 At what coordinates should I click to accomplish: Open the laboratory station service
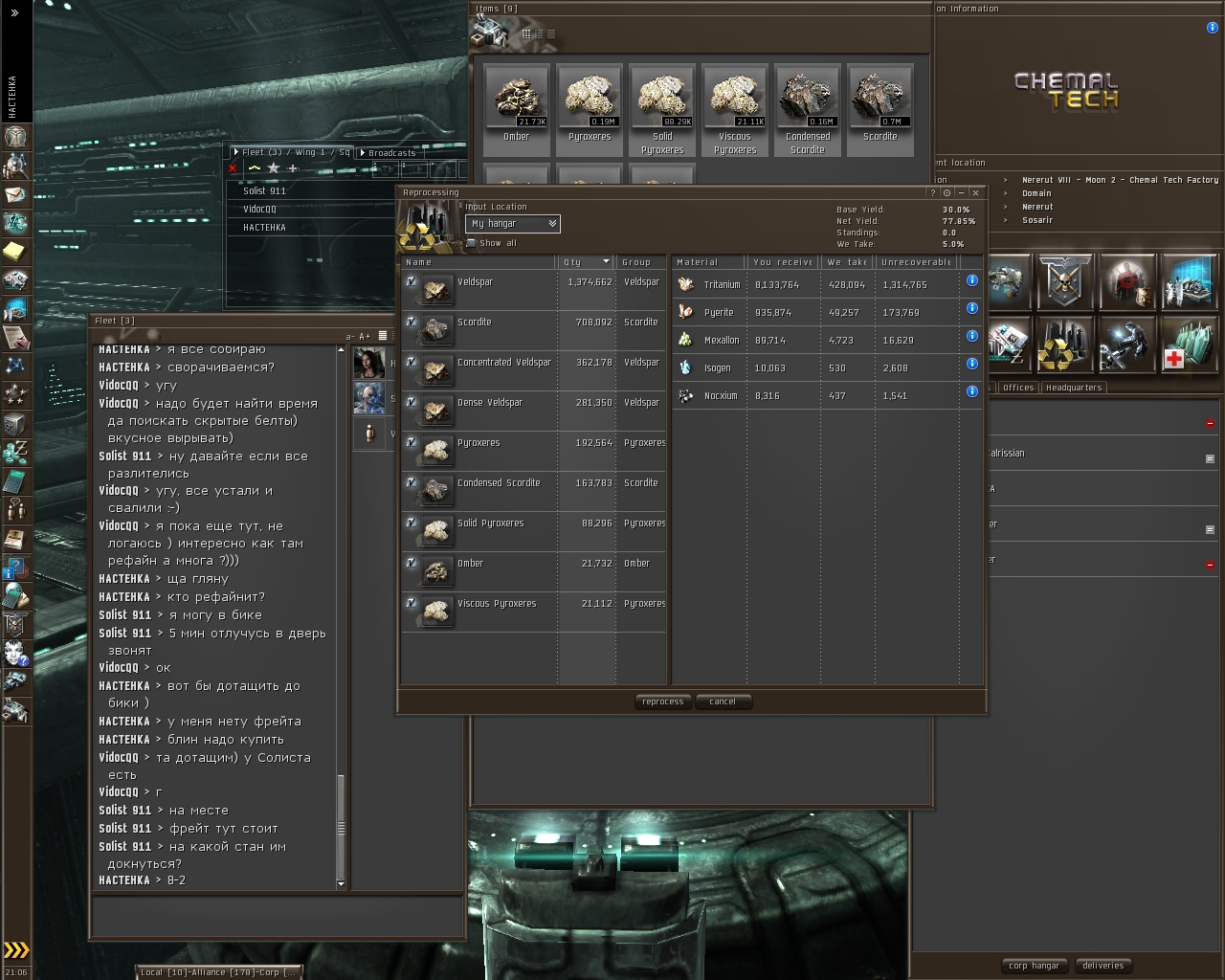(1189, 280)
